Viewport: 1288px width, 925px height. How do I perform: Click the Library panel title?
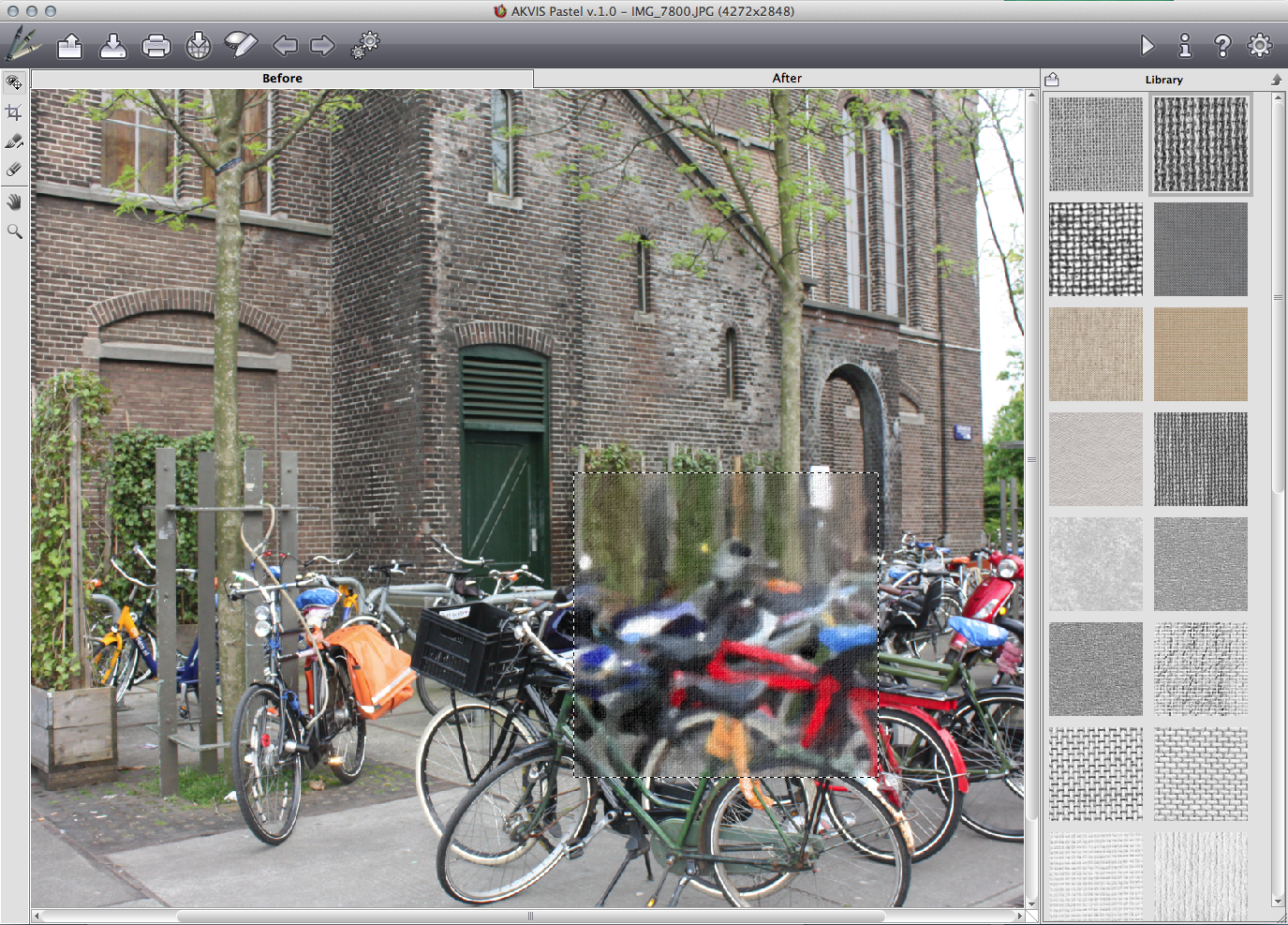tap(1163, 80)
